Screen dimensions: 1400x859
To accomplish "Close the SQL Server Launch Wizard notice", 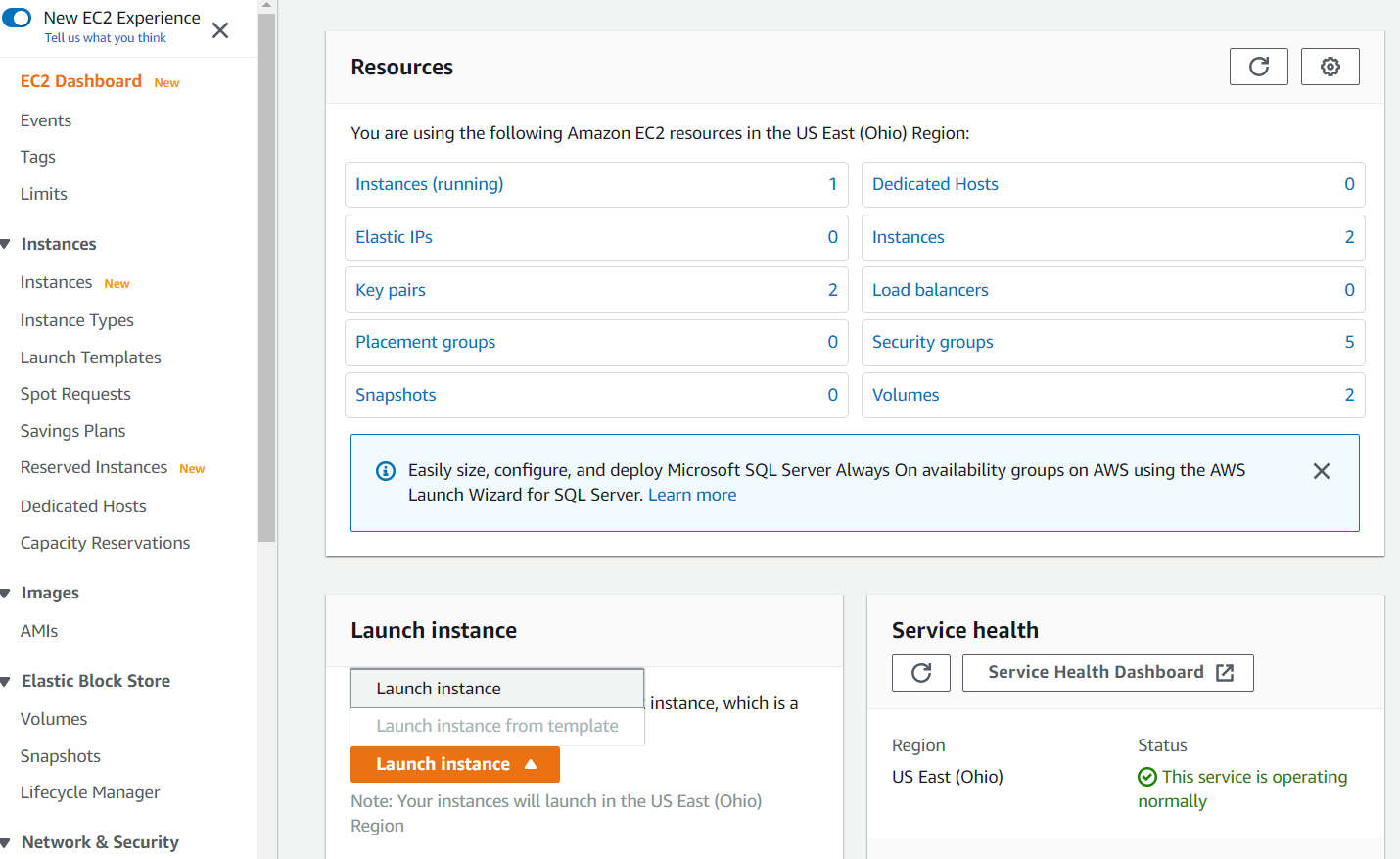I will [1321, 471].
